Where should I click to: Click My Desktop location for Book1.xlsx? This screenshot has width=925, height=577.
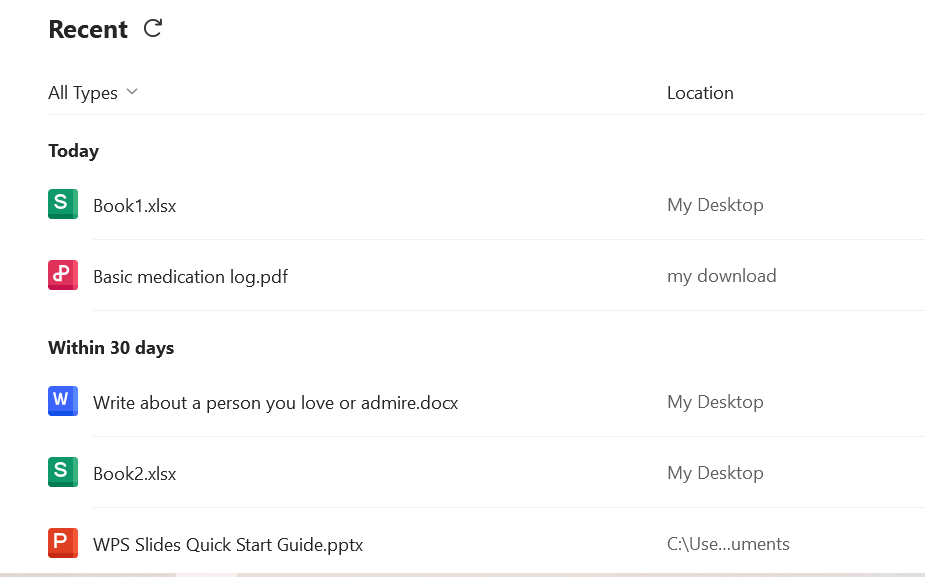click(x=715, y=205)
